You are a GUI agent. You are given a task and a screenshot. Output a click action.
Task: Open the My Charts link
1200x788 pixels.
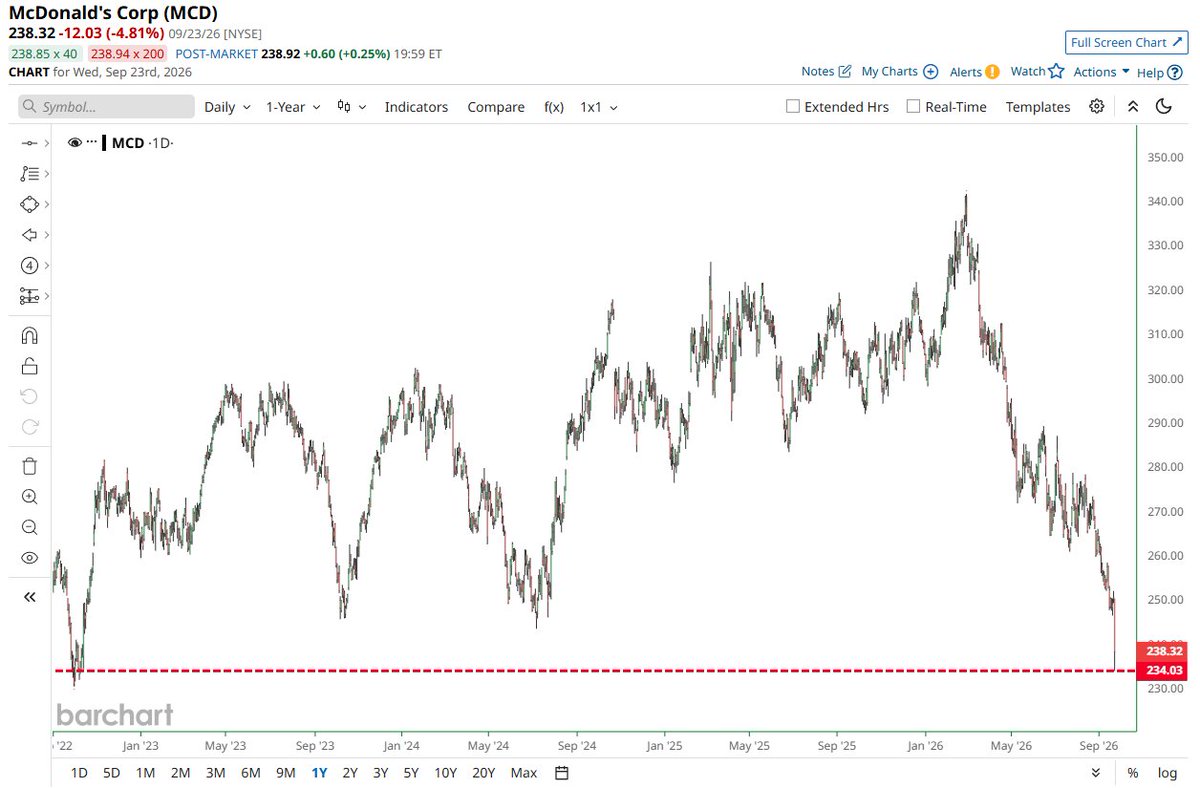(x=900, y=71)
